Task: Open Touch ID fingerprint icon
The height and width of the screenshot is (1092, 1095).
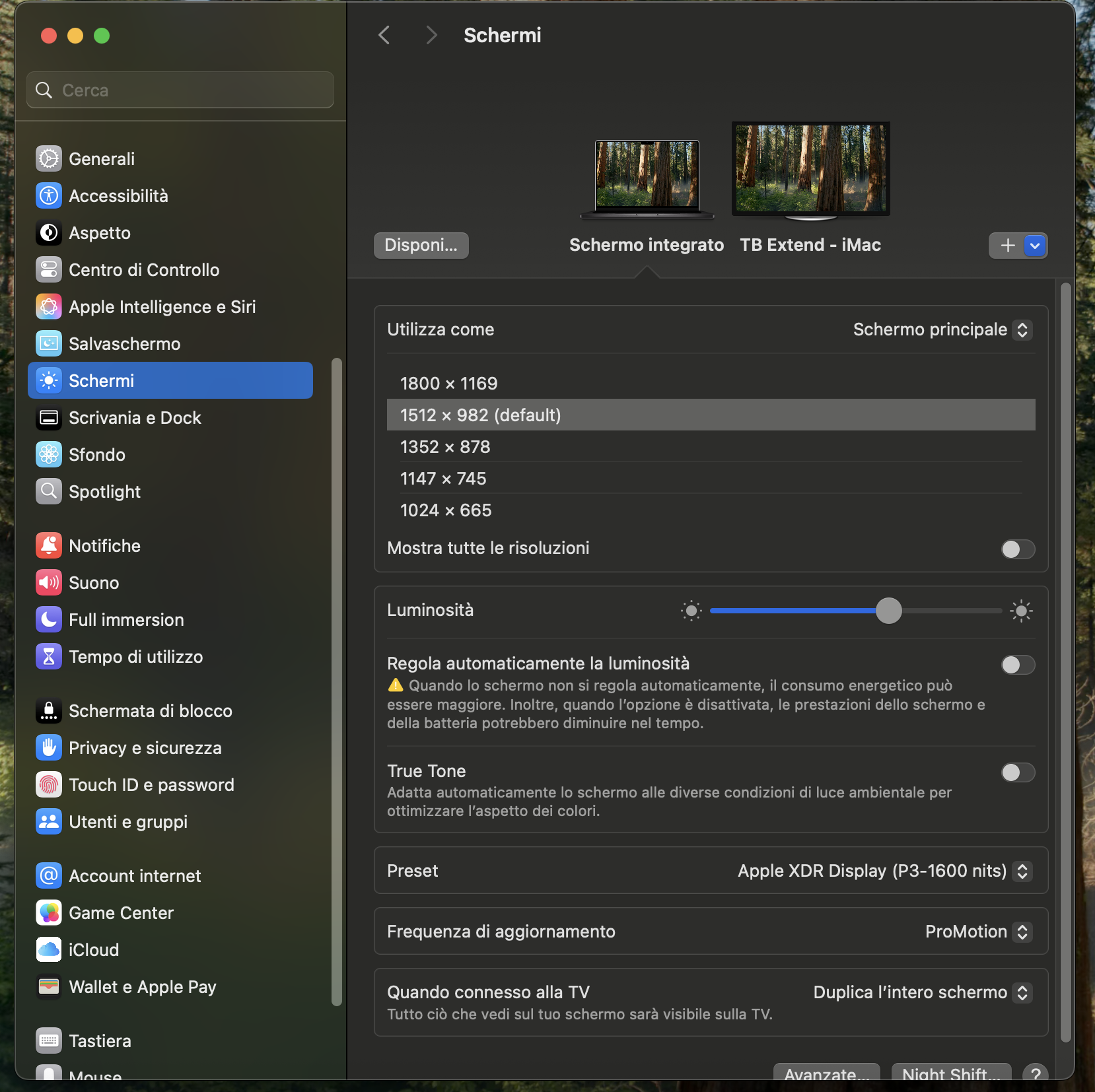Action: pyautogui.click(x=49, y=784)
